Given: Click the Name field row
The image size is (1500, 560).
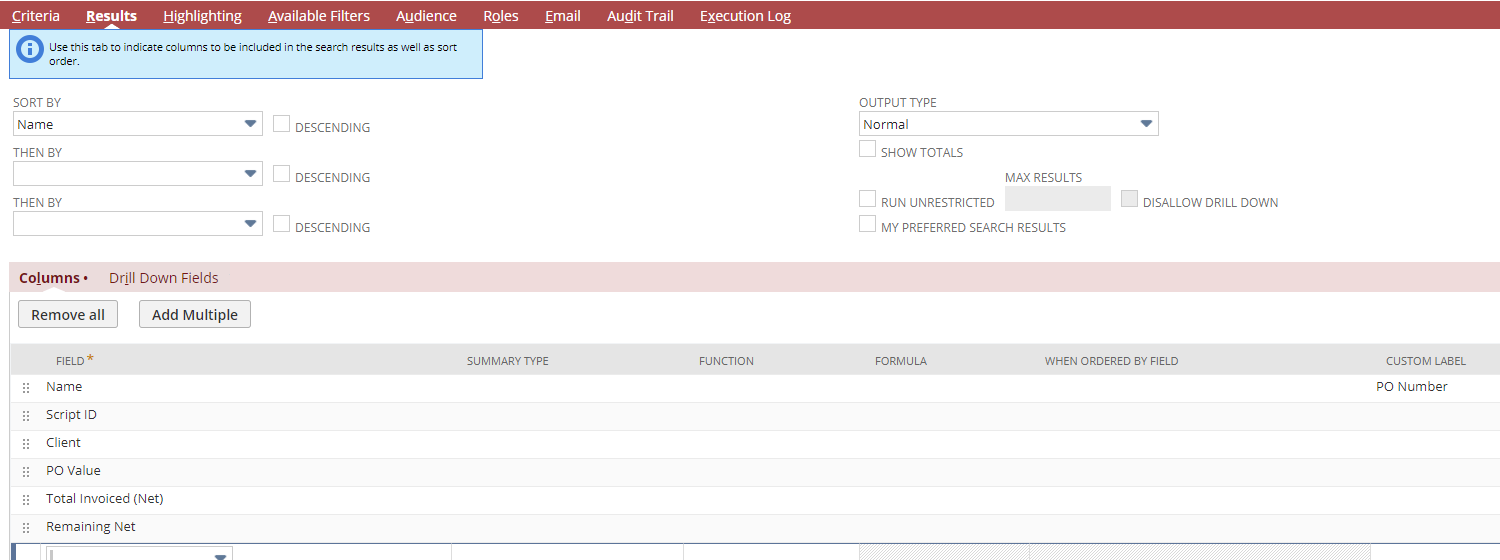Looking at the screenshot, I should pos(755,388).
